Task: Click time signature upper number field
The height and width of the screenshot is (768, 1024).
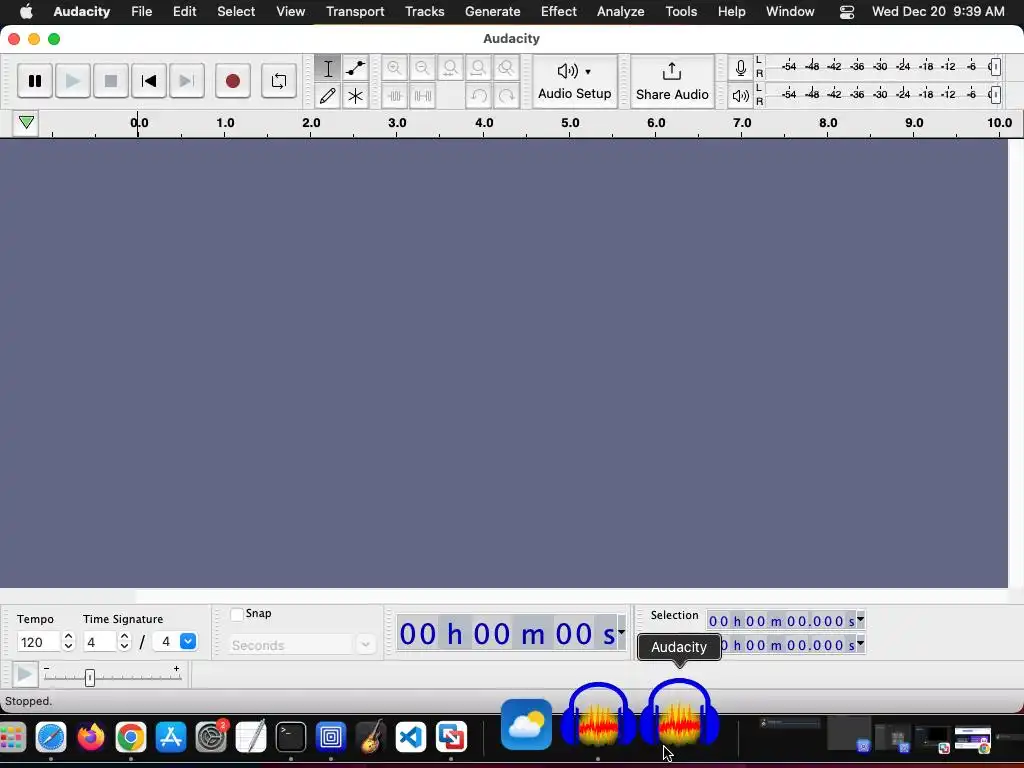Action: [x=100, y=642]
